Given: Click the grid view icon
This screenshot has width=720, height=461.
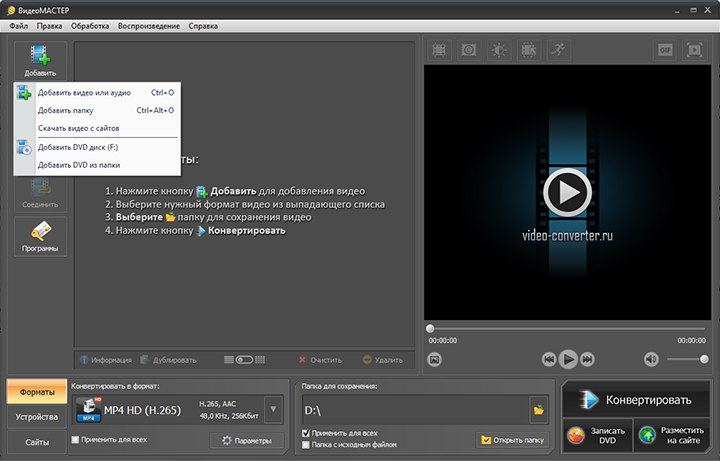Looking at the screenshot, I should [260, 360].
